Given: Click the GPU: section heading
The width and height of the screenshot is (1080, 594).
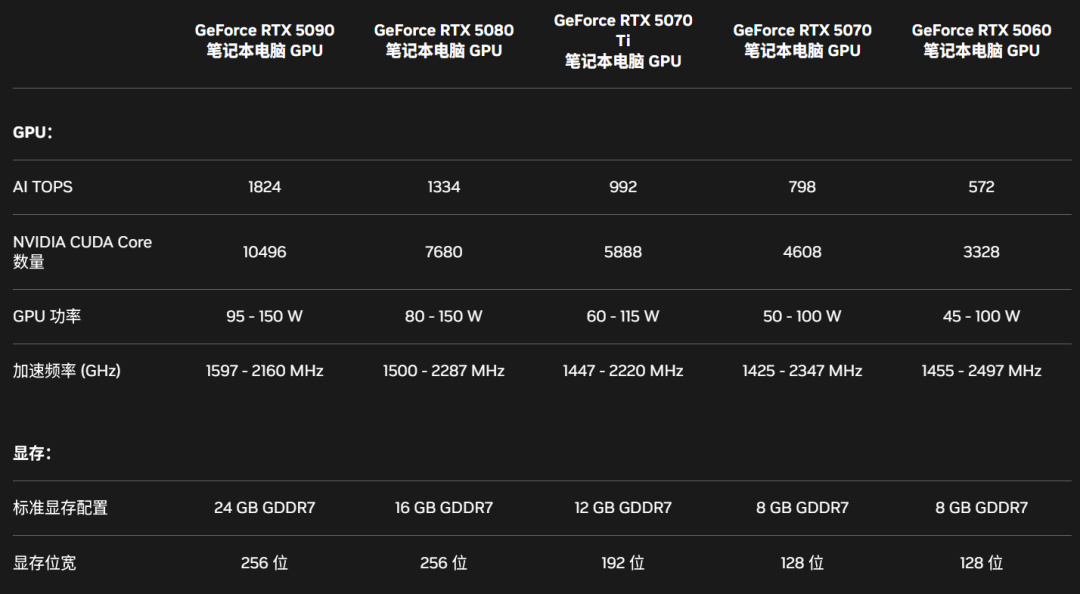Looking at the screenshot, I should [x=32, y=132].
